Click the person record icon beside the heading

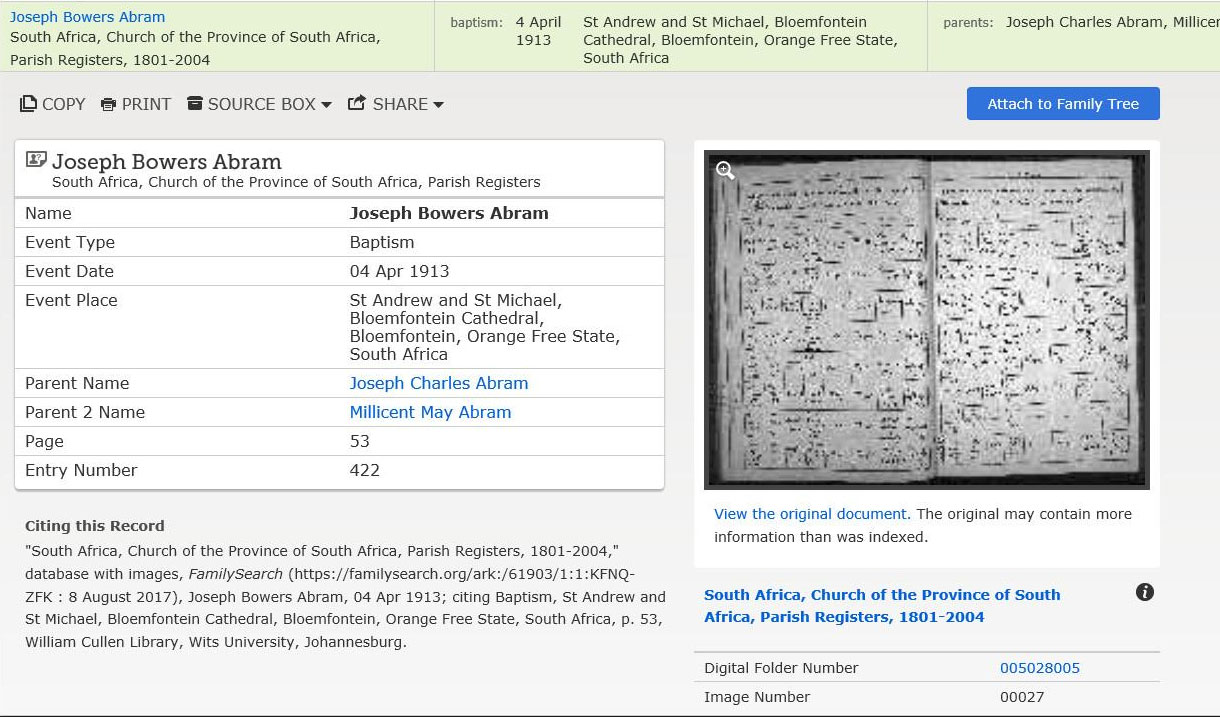36,160
